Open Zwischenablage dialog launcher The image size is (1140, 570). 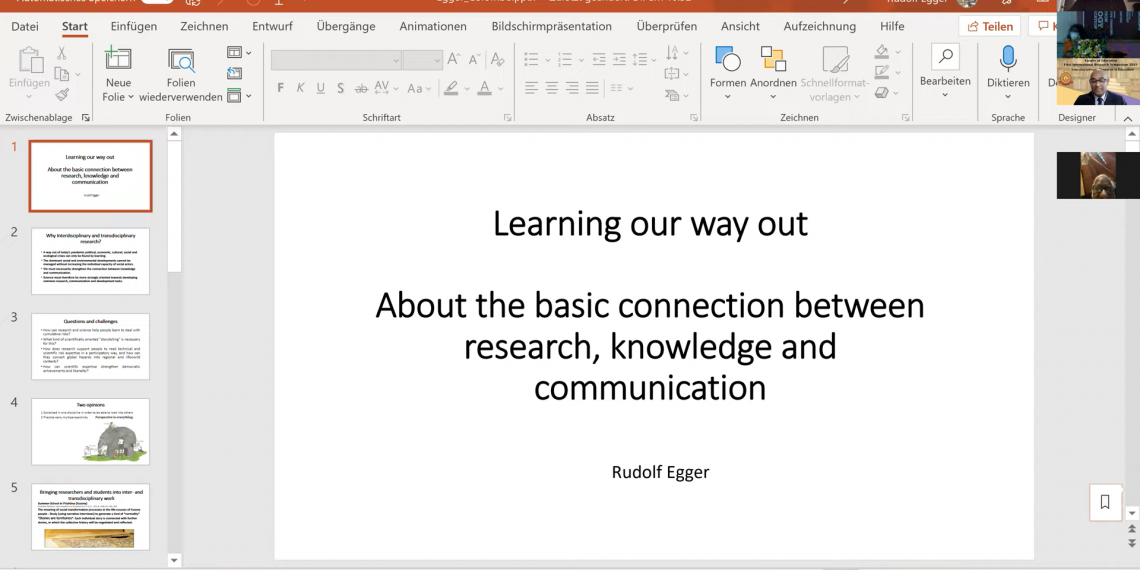coord(85,117)
